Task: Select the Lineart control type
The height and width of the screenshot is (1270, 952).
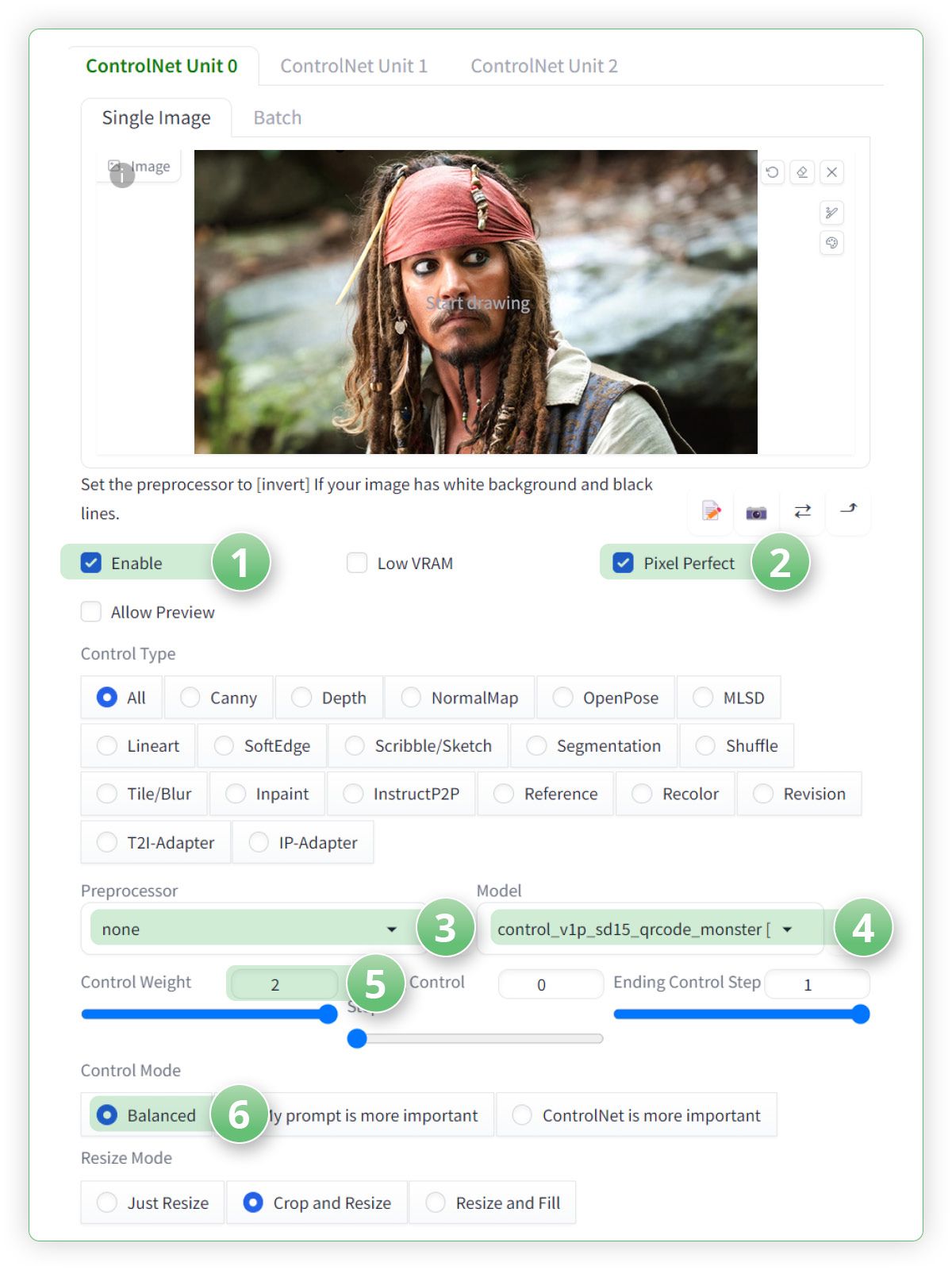Action: click(138, 745)
